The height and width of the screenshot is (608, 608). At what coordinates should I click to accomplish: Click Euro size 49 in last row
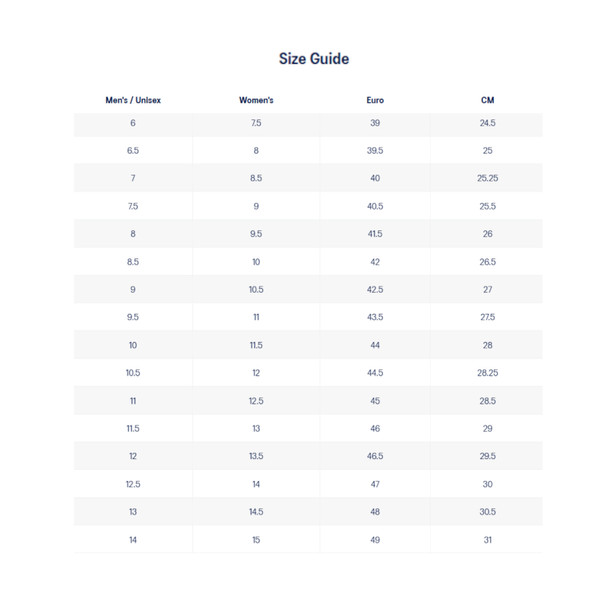pos(375,539)
